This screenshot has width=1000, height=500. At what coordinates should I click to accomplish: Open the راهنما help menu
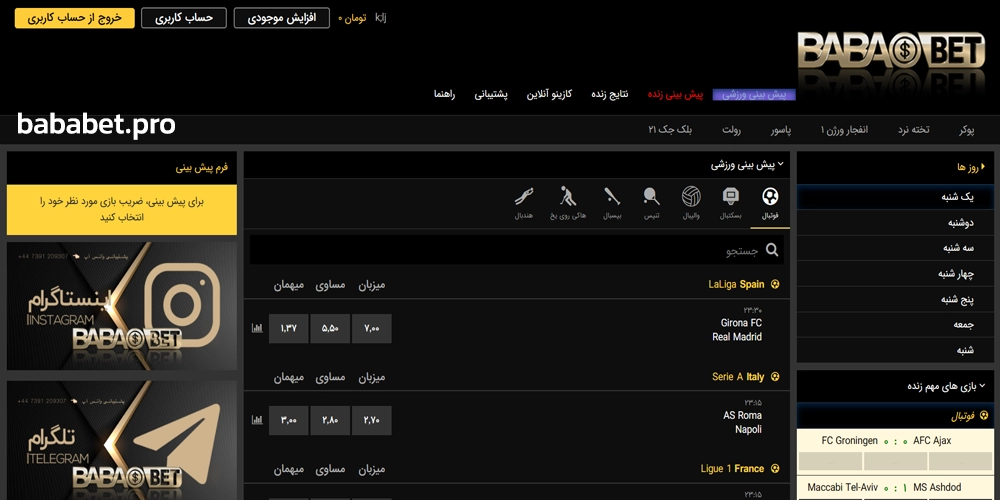click(x=444, y=94)
